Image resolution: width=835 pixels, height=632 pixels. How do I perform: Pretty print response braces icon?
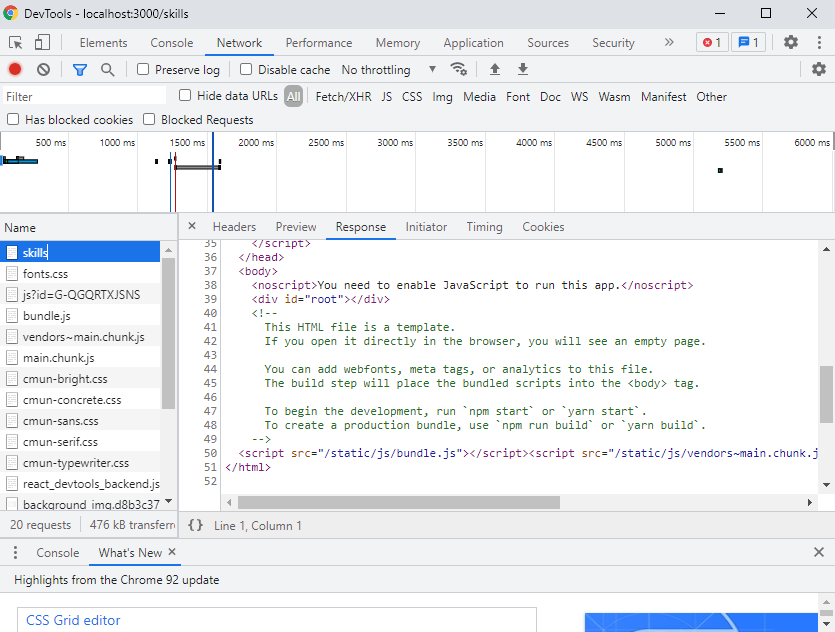tap(195, 526)
